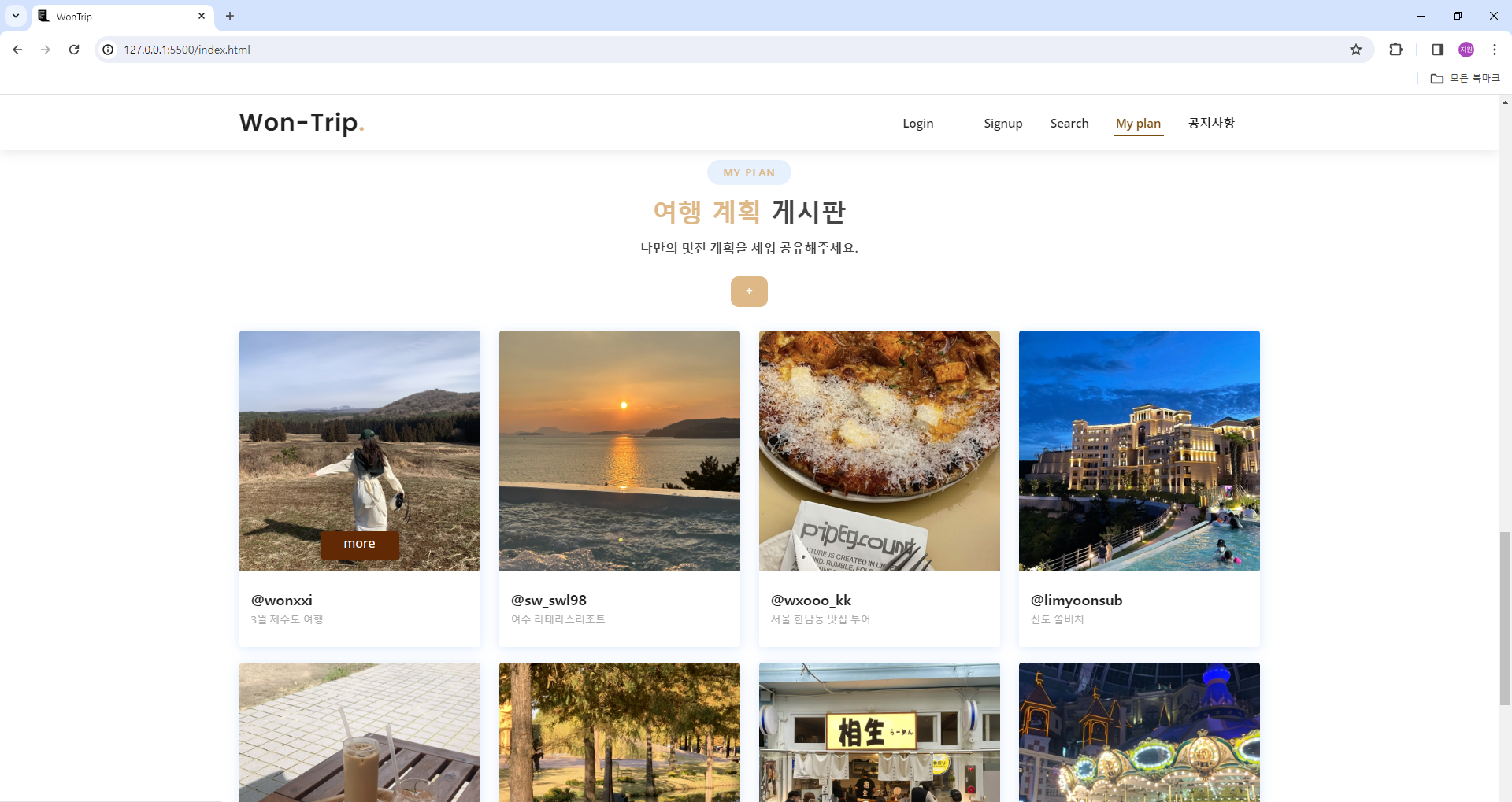This screenshot has width=1512, height=802.
Task: Open the resort night photo thumbnail
Action: point(1140,451)
